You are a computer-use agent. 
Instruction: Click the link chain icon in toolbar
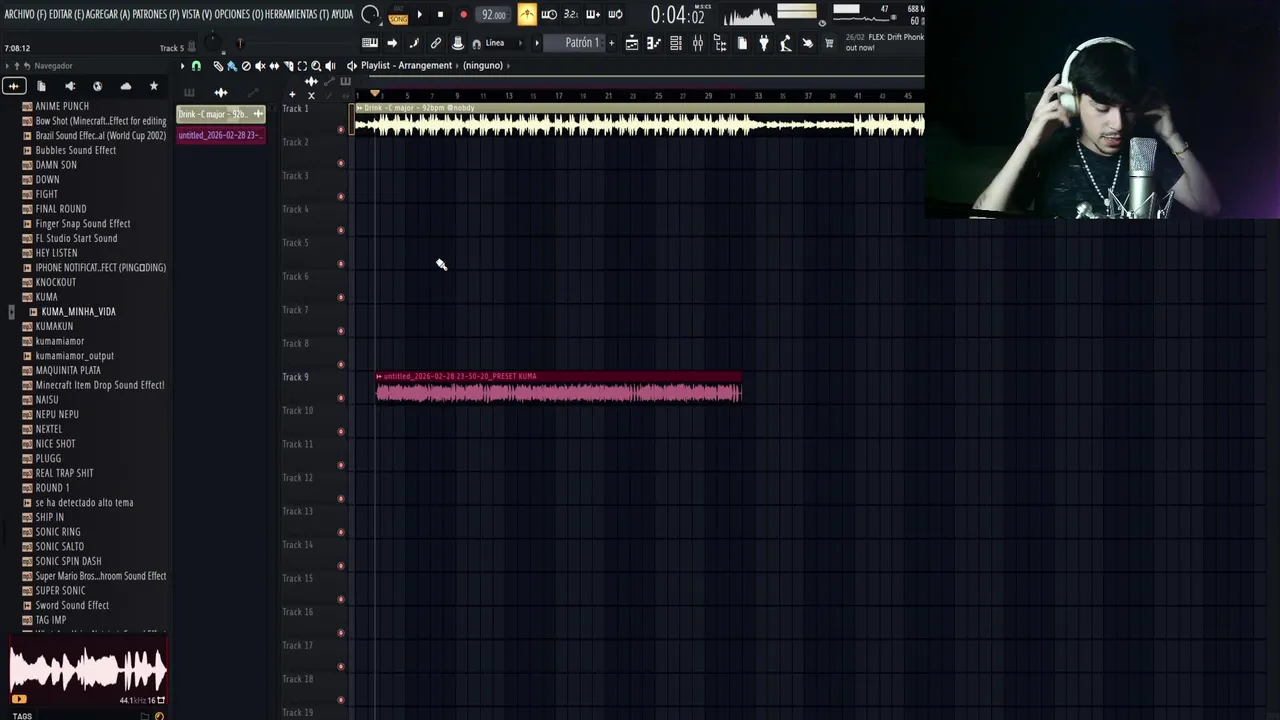tap(436, 43)
